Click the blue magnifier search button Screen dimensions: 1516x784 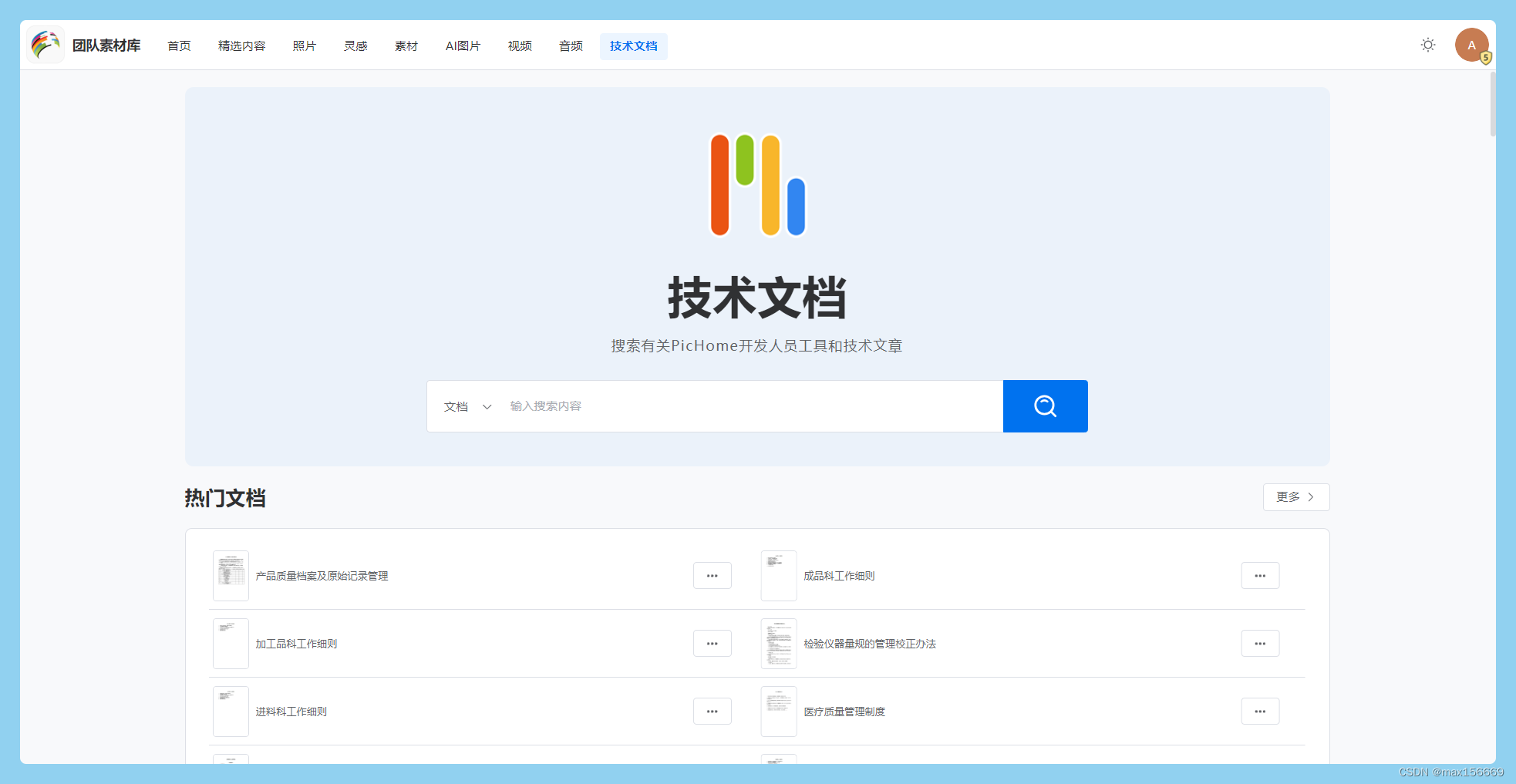pos(1045,406)
